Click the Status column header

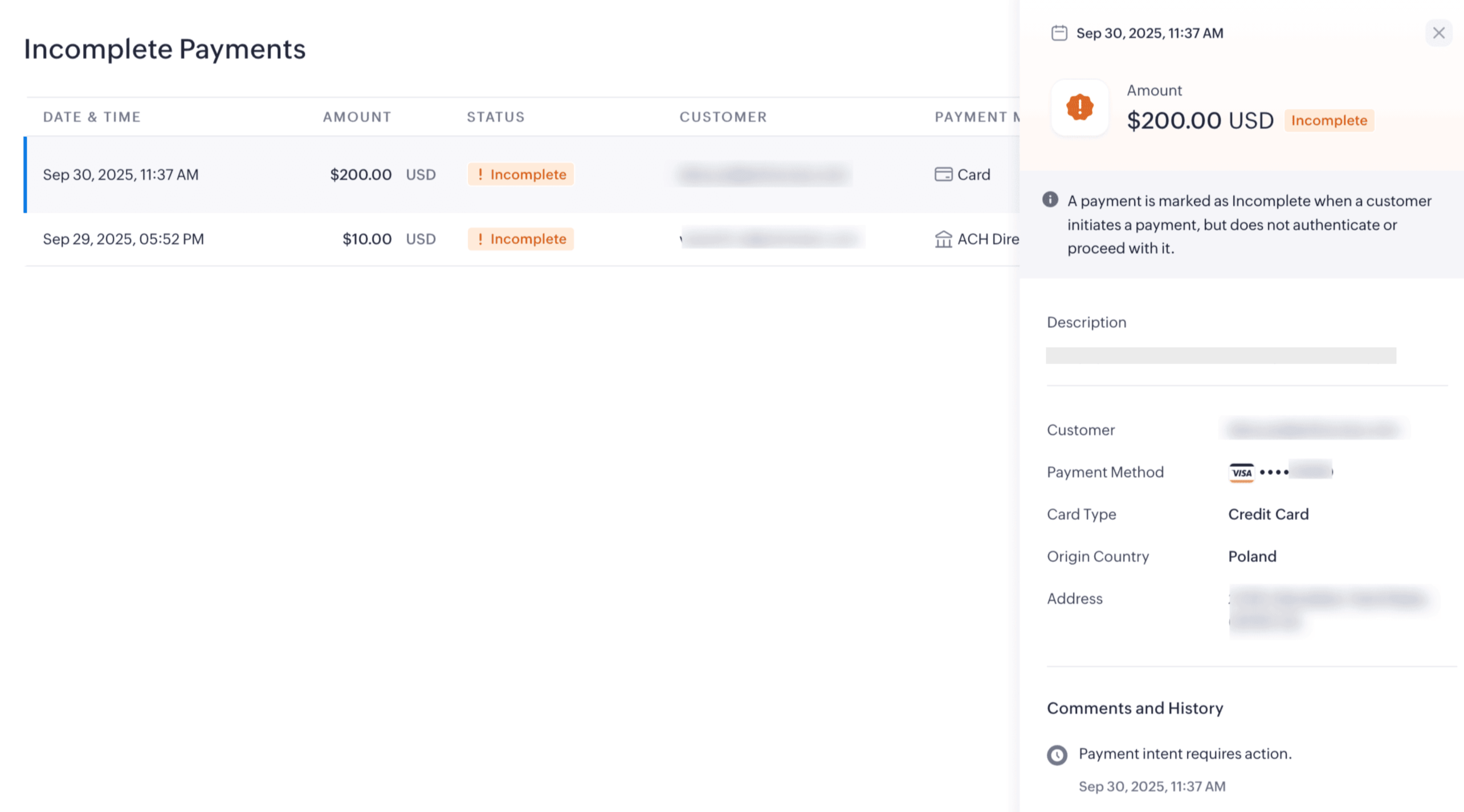click(495, 117)
